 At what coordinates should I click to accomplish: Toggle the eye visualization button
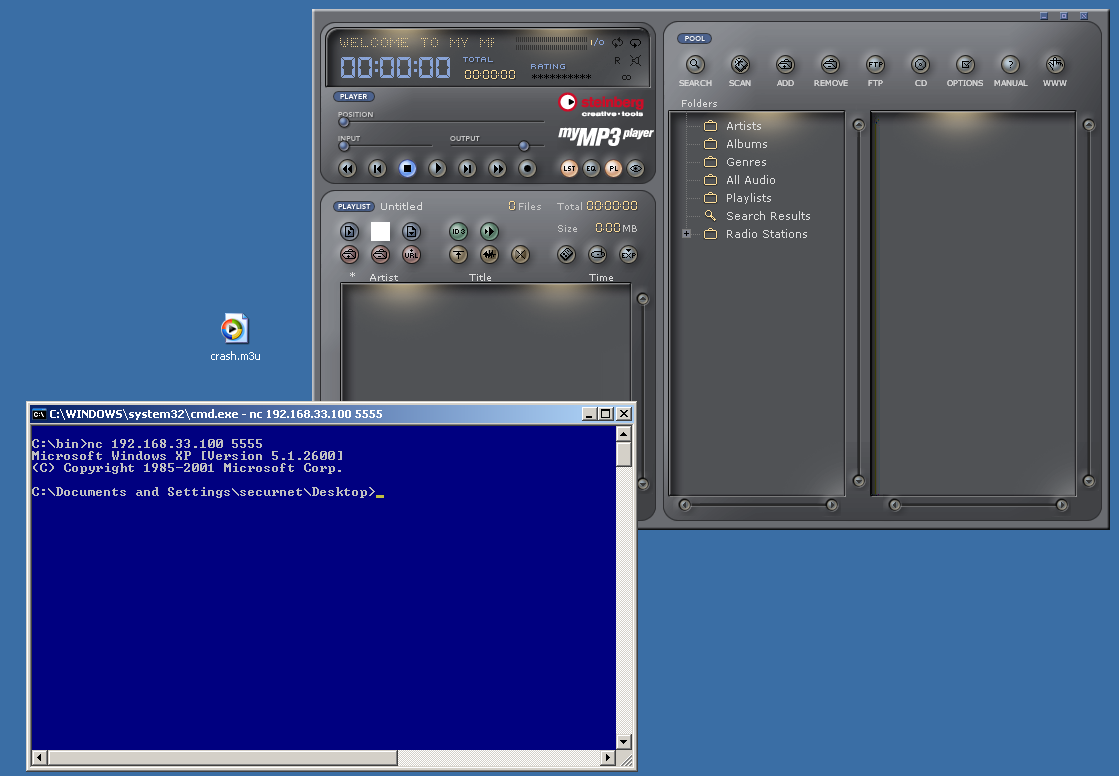coord(635,168)
